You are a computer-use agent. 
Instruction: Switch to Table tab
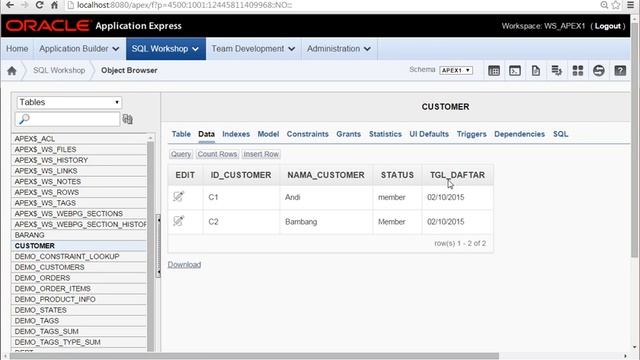coord(181,134)
